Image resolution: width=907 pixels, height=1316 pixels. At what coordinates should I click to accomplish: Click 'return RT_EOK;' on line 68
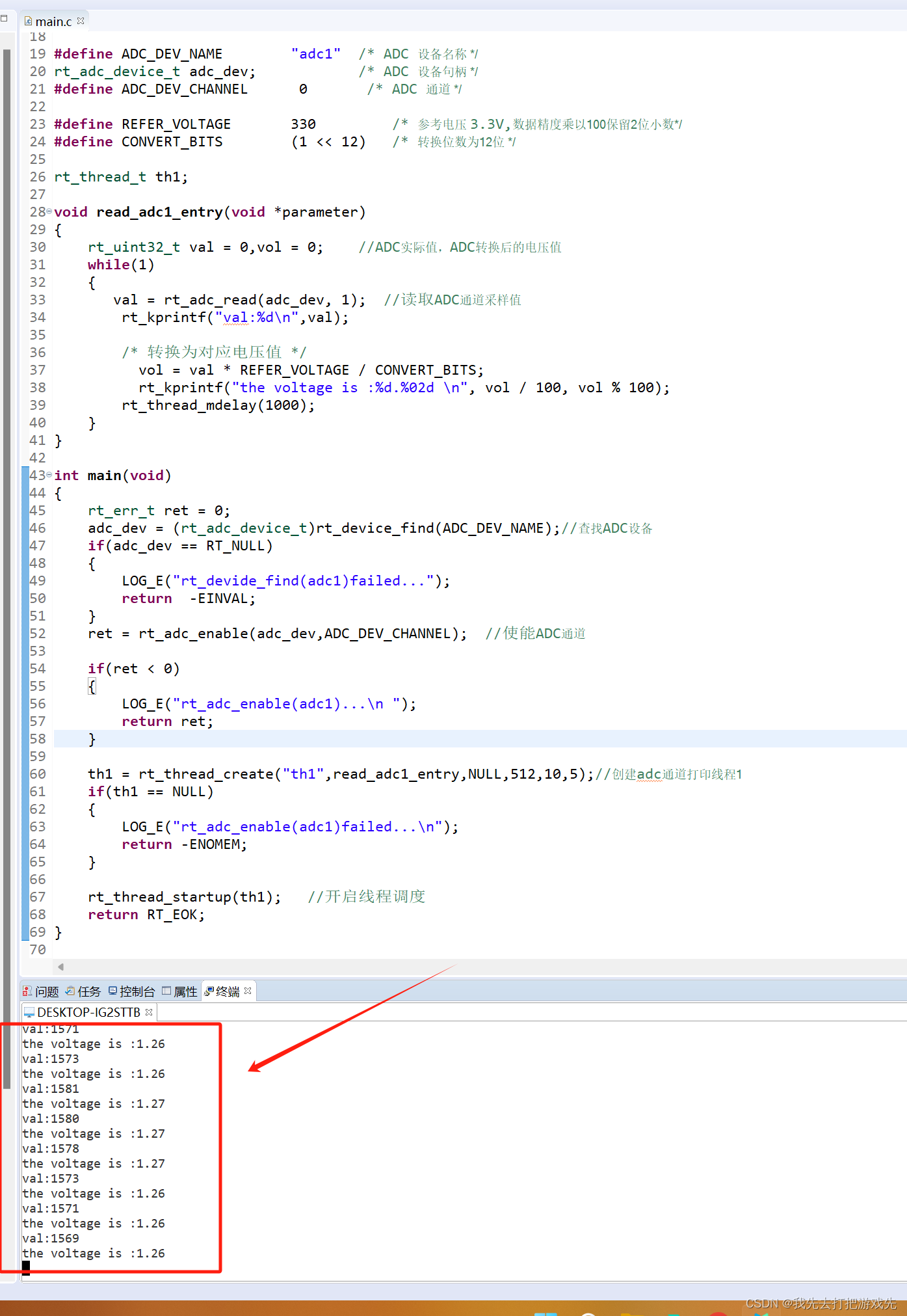146,915
